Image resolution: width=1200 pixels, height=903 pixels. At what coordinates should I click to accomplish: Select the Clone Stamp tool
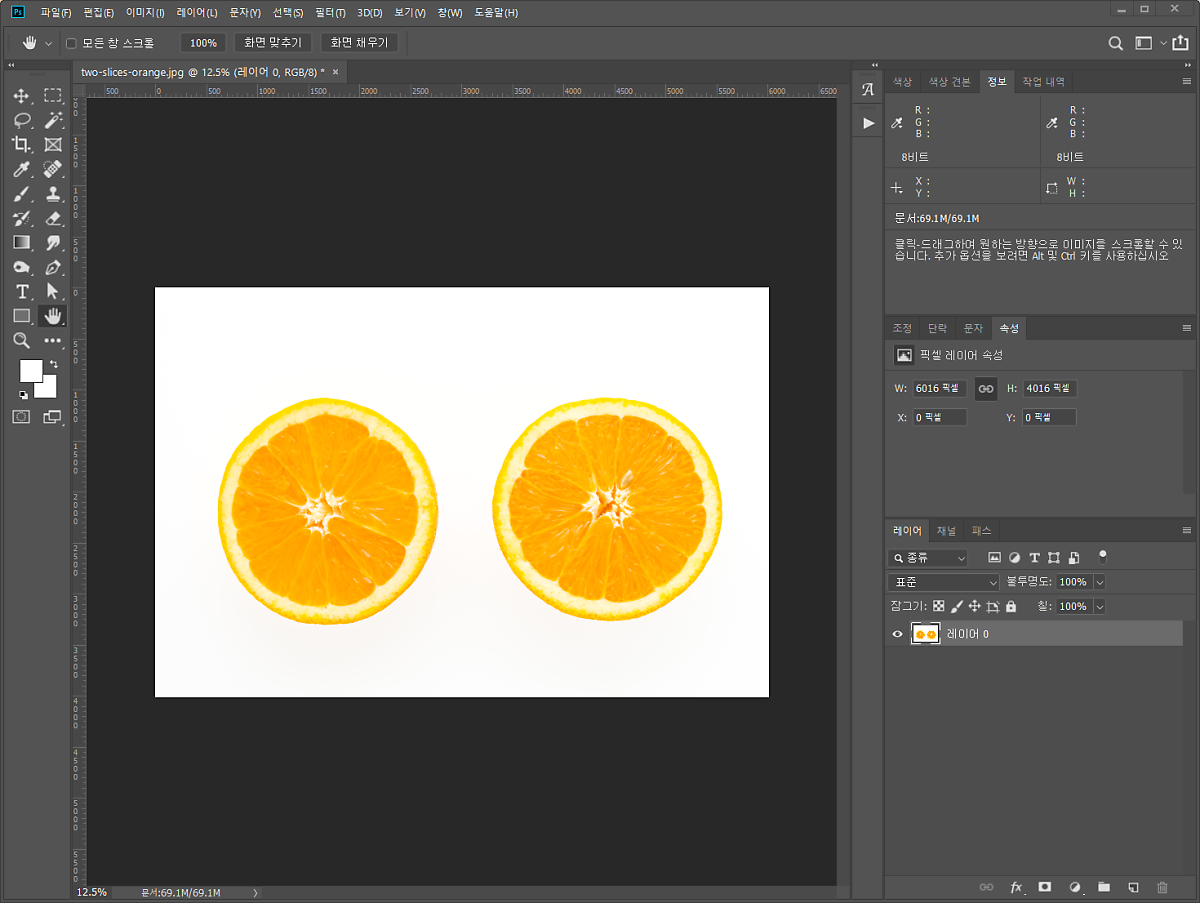pos(53,194)
